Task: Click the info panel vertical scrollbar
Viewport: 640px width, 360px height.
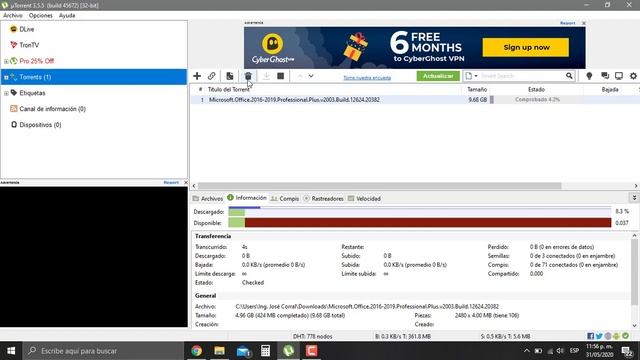Action: coord(634,271)
